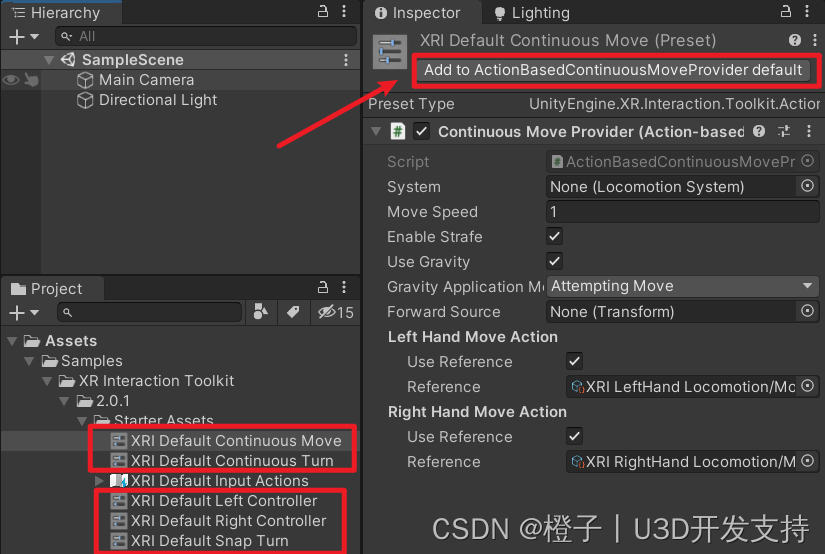Screen dimensions: 825x554
Task: Open preset help documentation icon
Action: coord(794,40)
